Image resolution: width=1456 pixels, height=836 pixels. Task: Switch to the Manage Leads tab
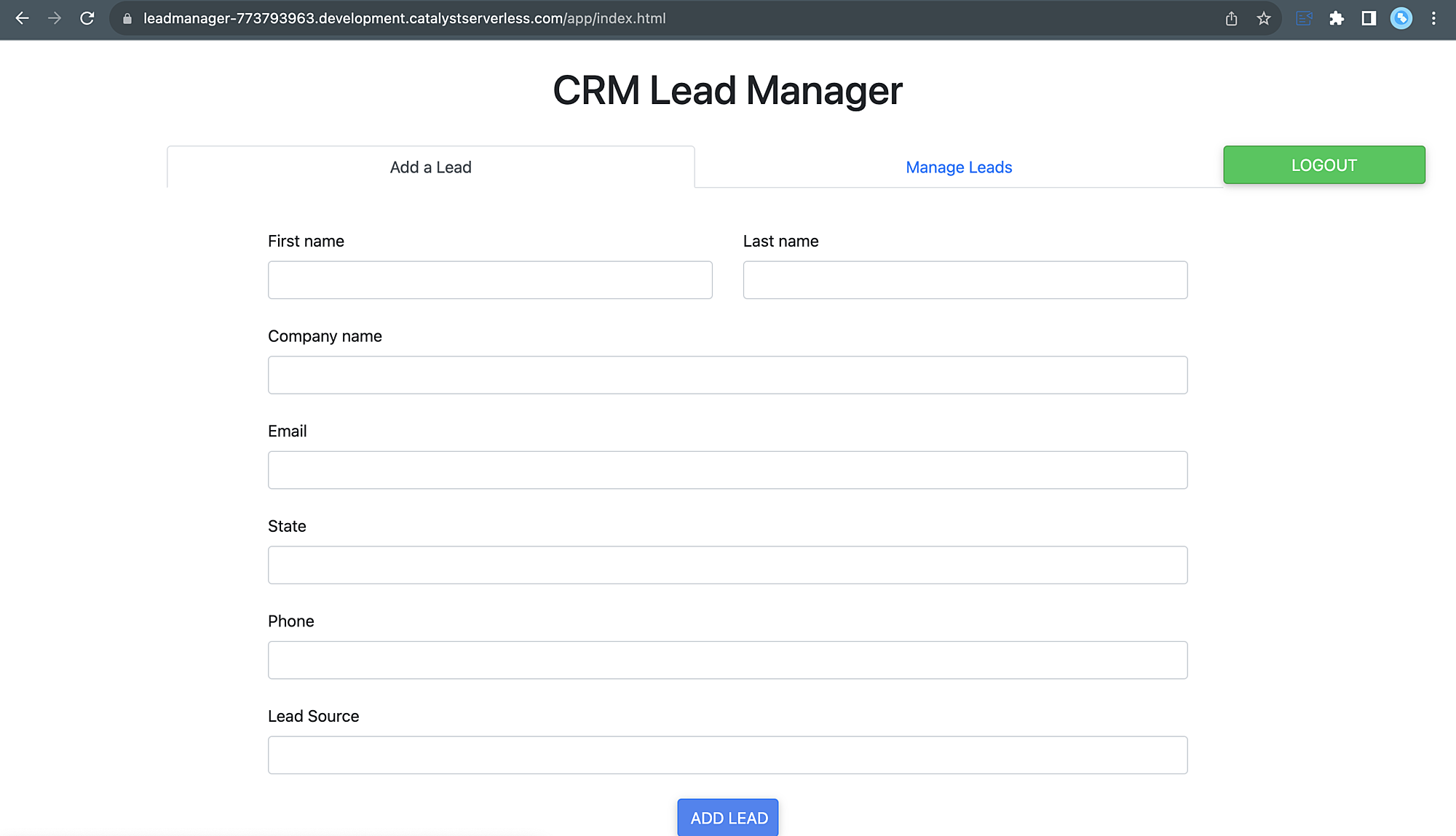[958, 167]
